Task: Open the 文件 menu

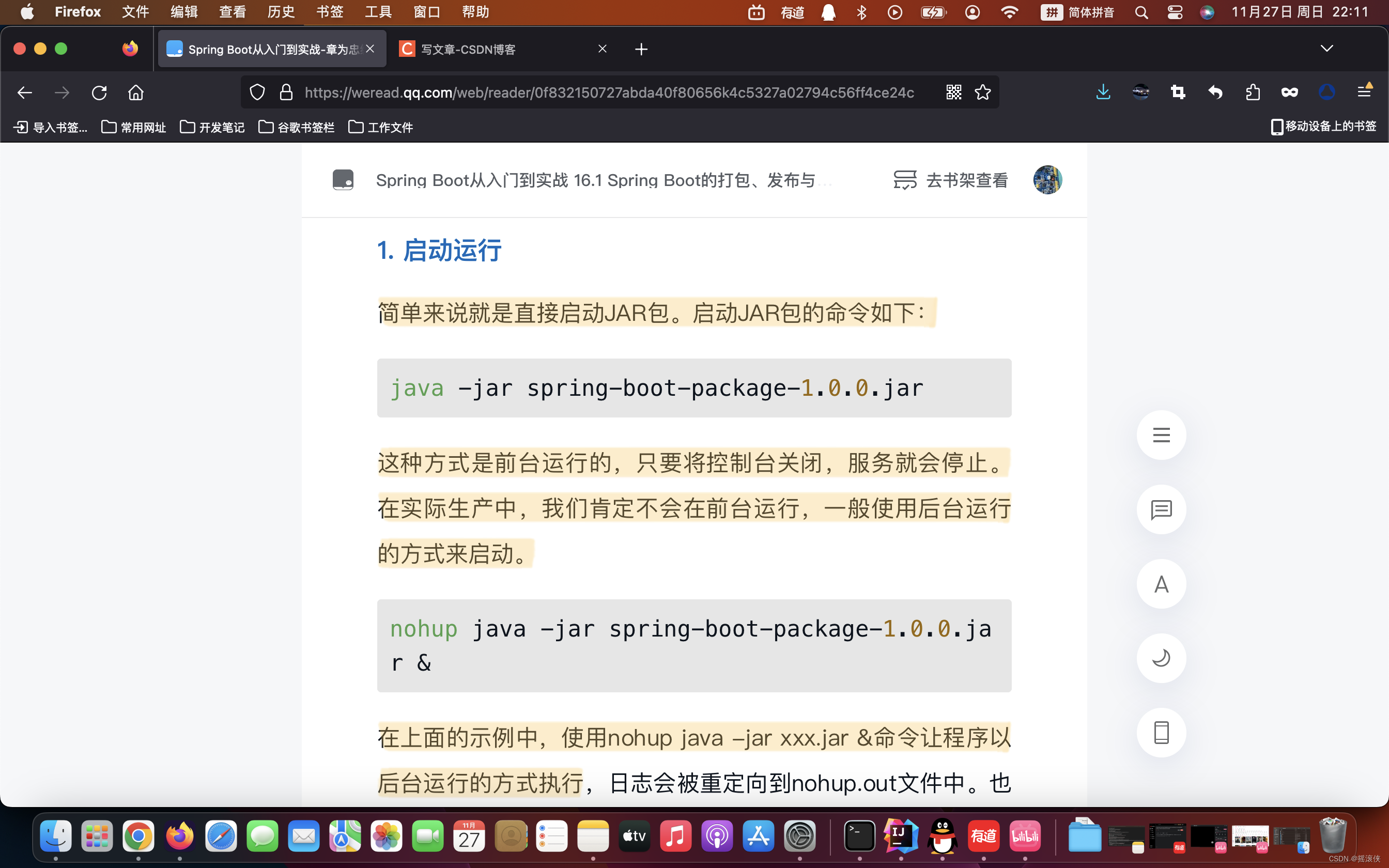Action: coord(135,12)
